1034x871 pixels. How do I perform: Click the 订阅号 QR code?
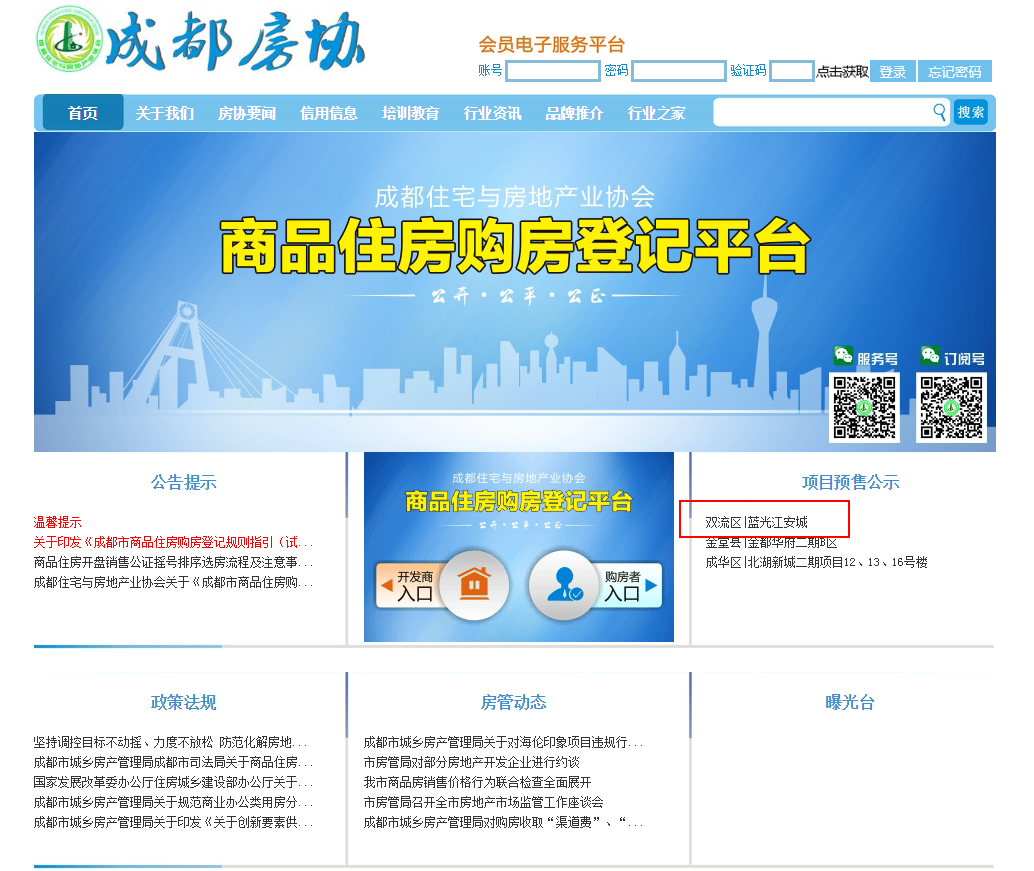click(x=951, y=407)
